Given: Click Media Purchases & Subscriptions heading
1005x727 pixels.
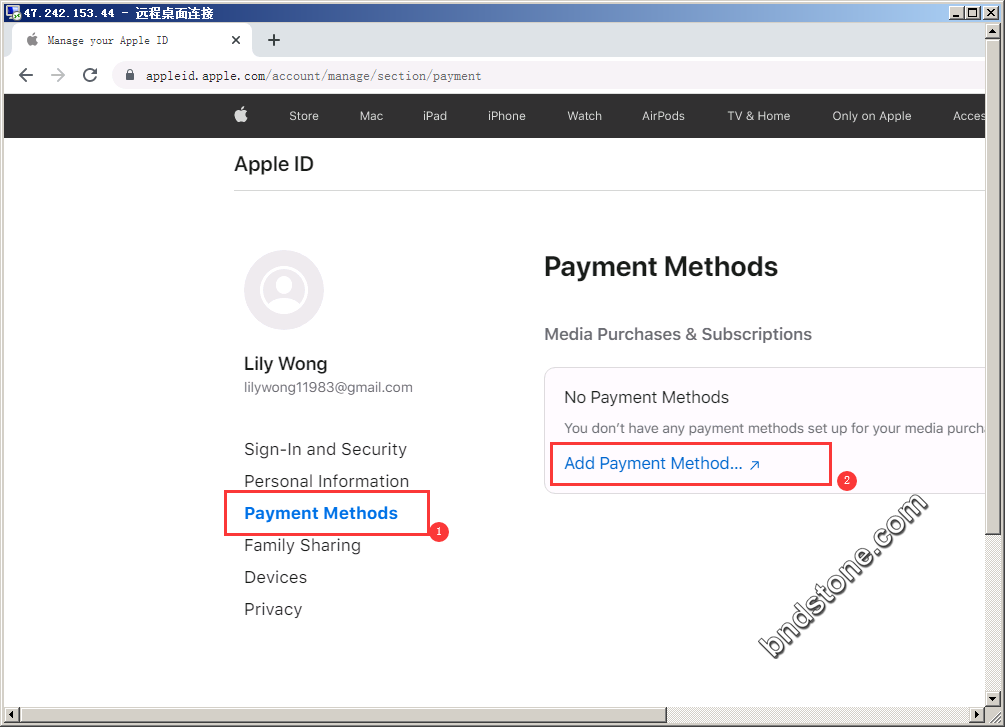Looking at the screenshot, I should (678, 334).
